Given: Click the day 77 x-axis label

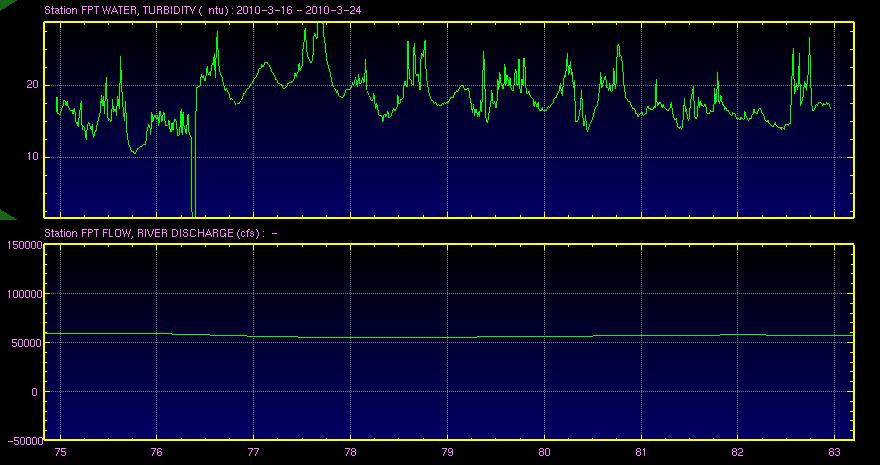Looking at the screenshot, I should 254,453.
